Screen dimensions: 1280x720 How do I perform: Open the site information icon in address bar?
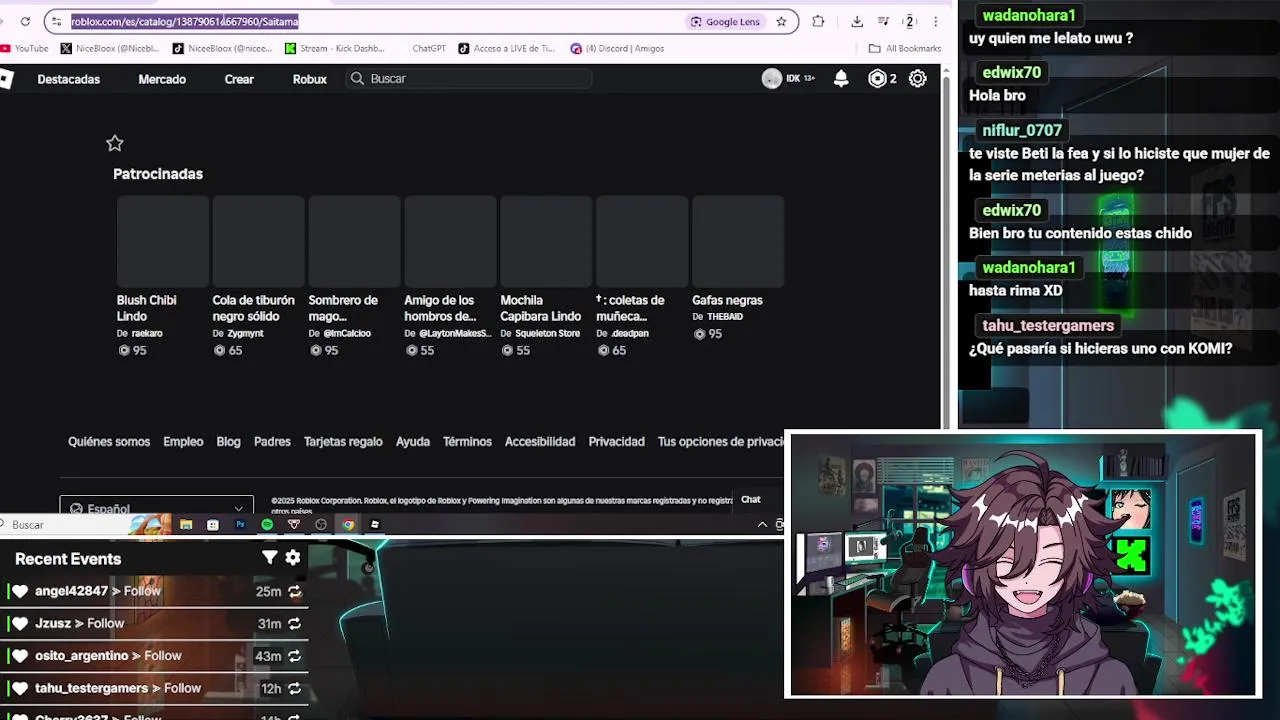click(56, 21)
